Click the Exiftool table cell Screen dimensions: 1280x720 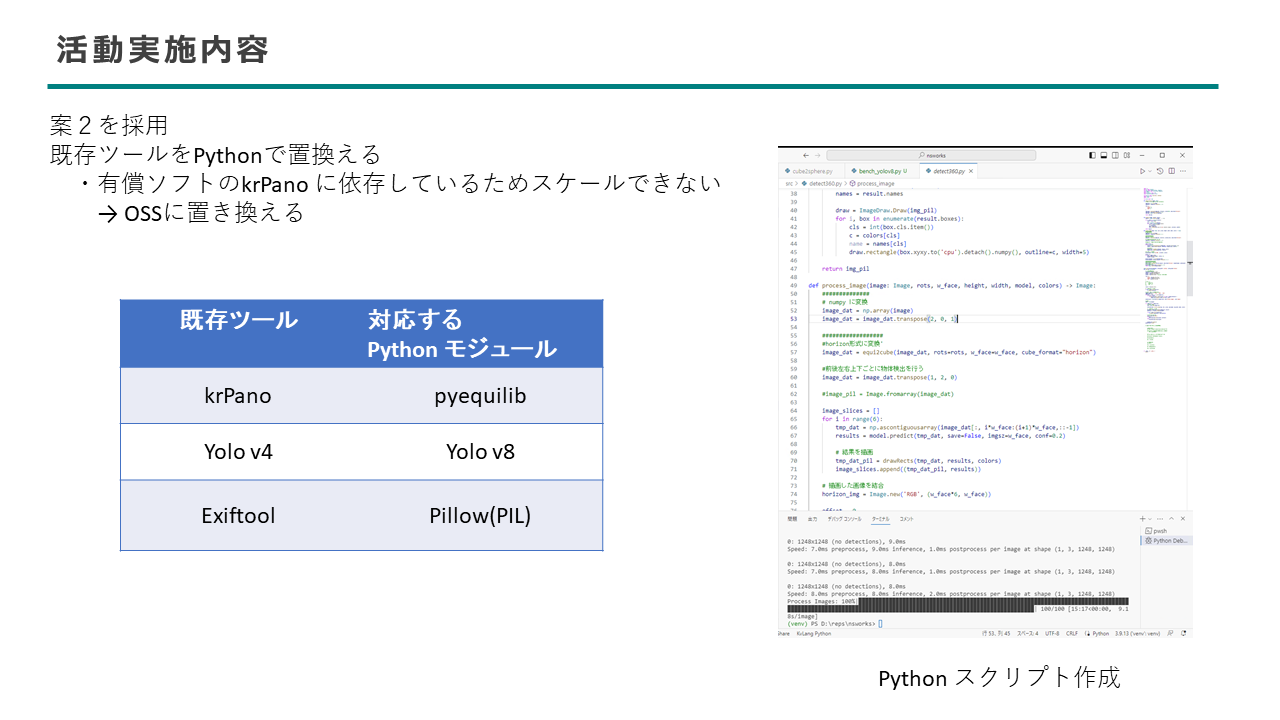238,516
